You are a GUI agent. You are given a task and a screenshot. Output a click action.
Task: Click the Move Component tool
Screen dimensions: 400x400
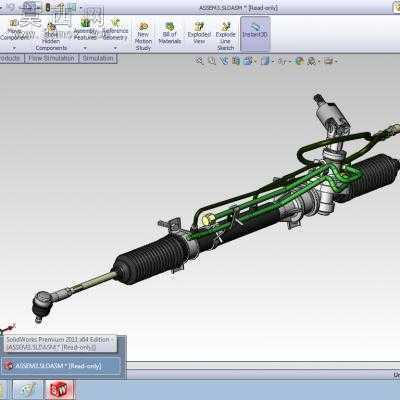pos(13,29)
